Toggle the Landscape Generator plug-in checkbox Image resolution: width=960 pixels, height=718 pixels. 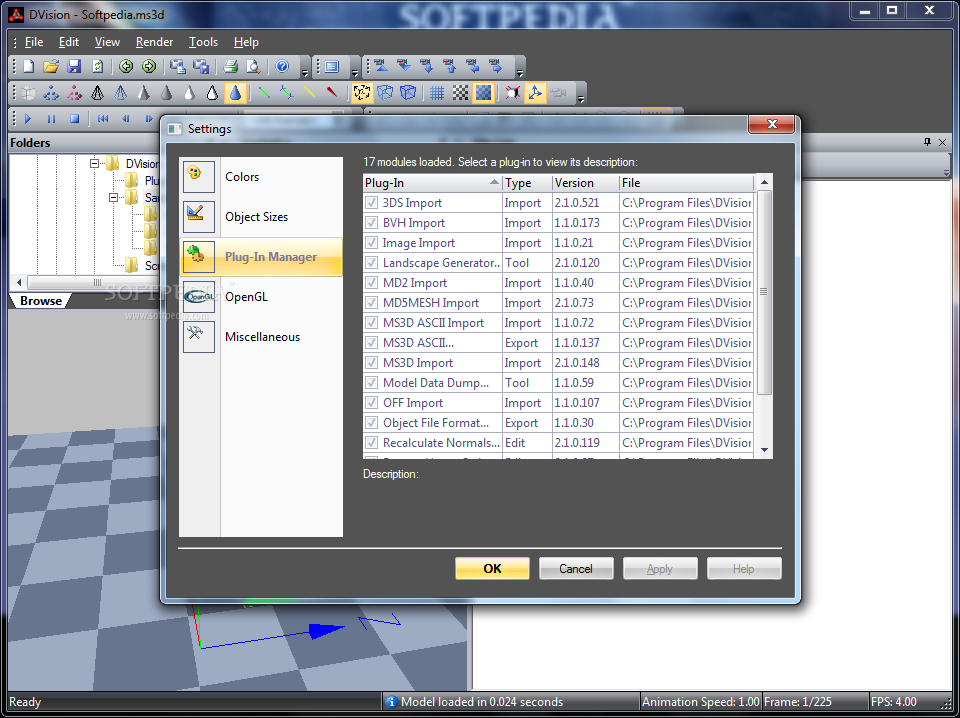click(x=372, y=263)
